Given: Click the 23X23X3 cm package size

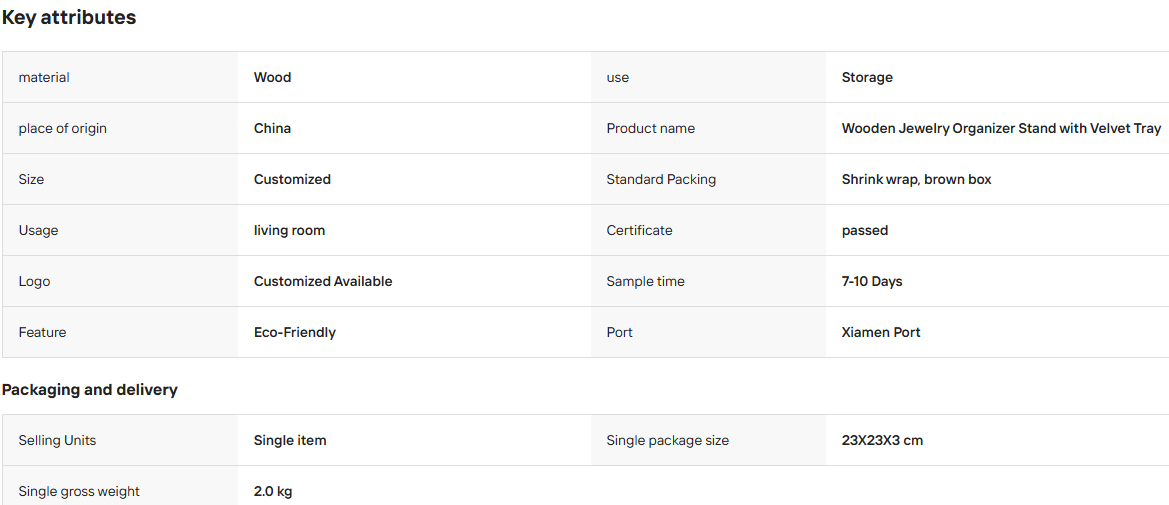Looking at the screenshot, I should (882, 441).
